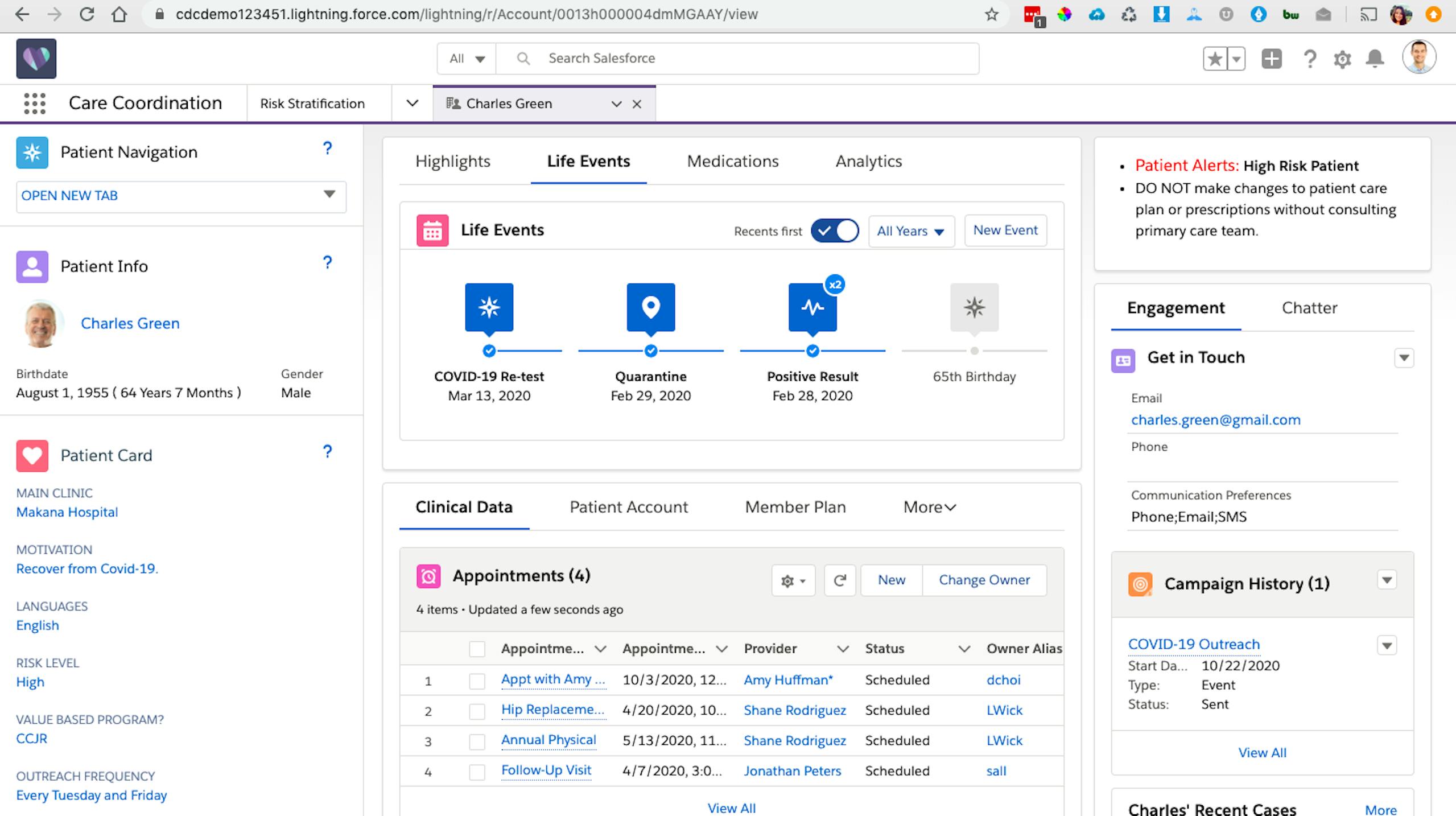Open the Setup gear icon
The height and width of the screenshot is (816, 1456).
pos(1342,59)
